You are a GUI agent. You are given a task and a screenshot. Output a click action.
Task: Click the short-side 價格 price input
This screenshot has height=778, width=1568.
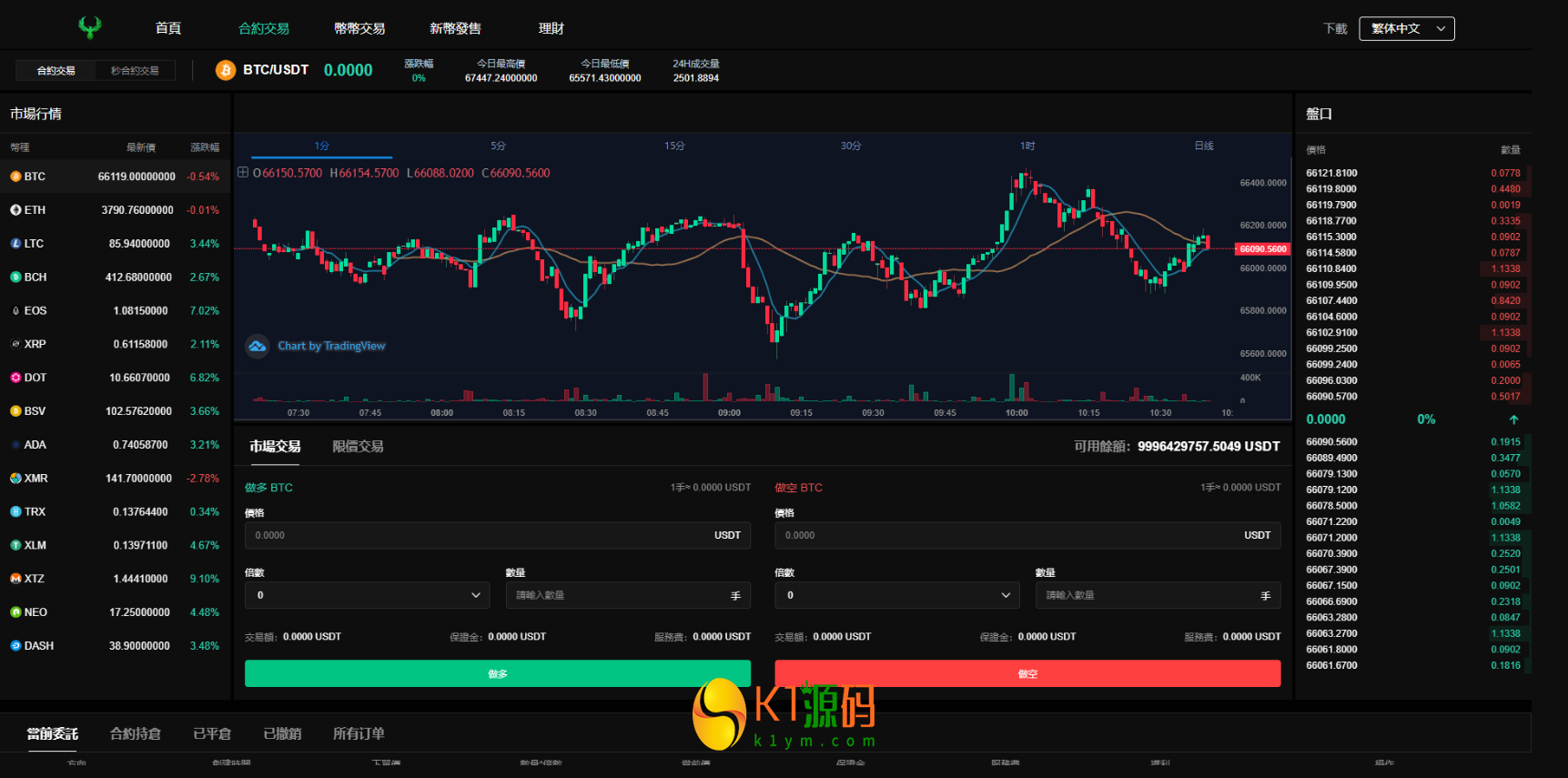pos(1027,535)
